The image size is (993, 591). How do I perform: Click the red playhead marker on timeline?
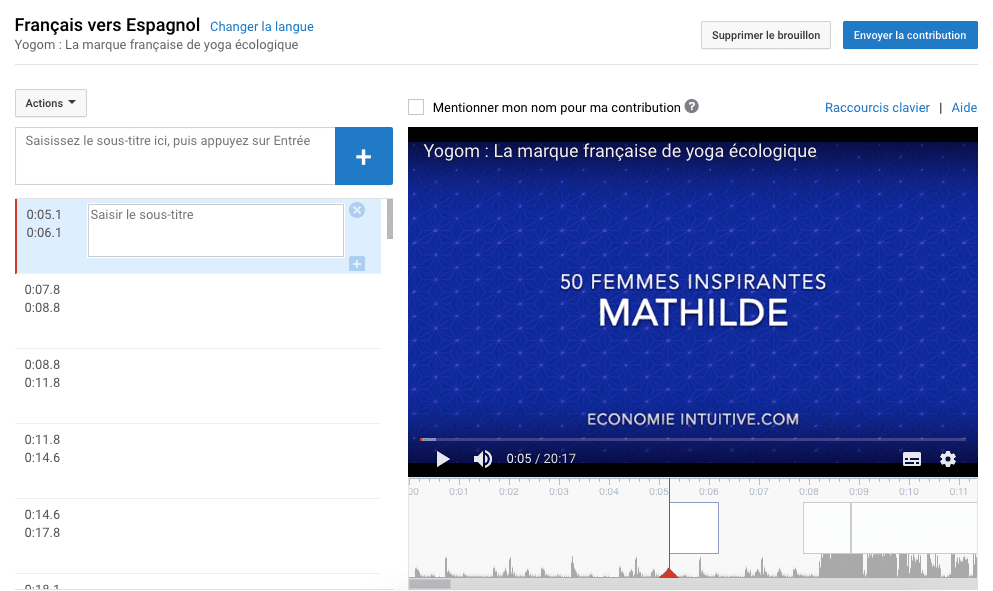click(670, 572)
